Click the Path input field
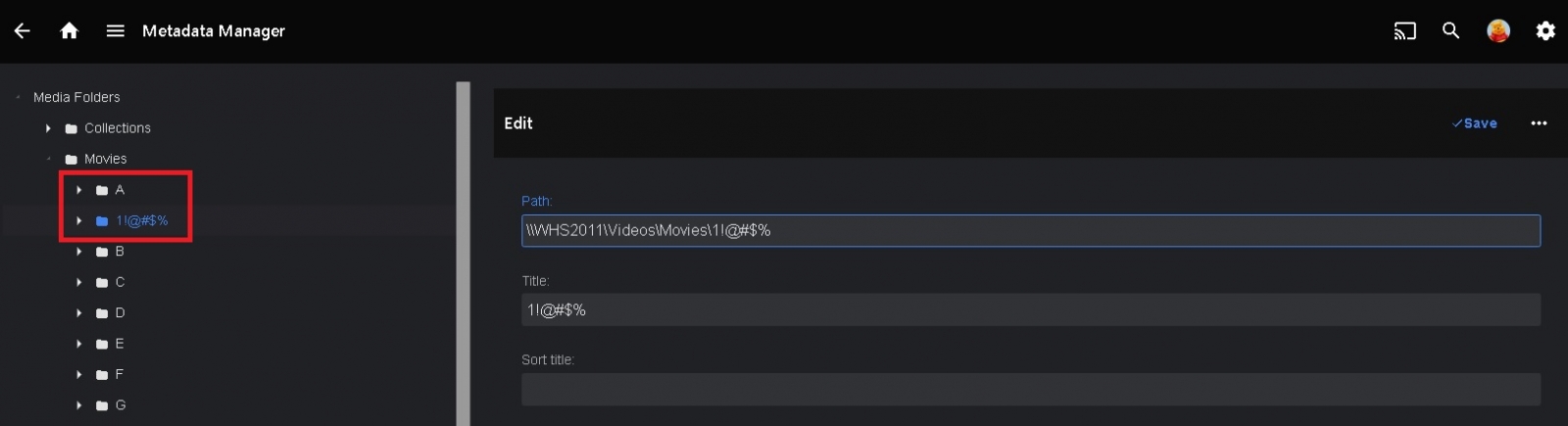This screenshot has width=1568, height=426. pos(1030,231)
